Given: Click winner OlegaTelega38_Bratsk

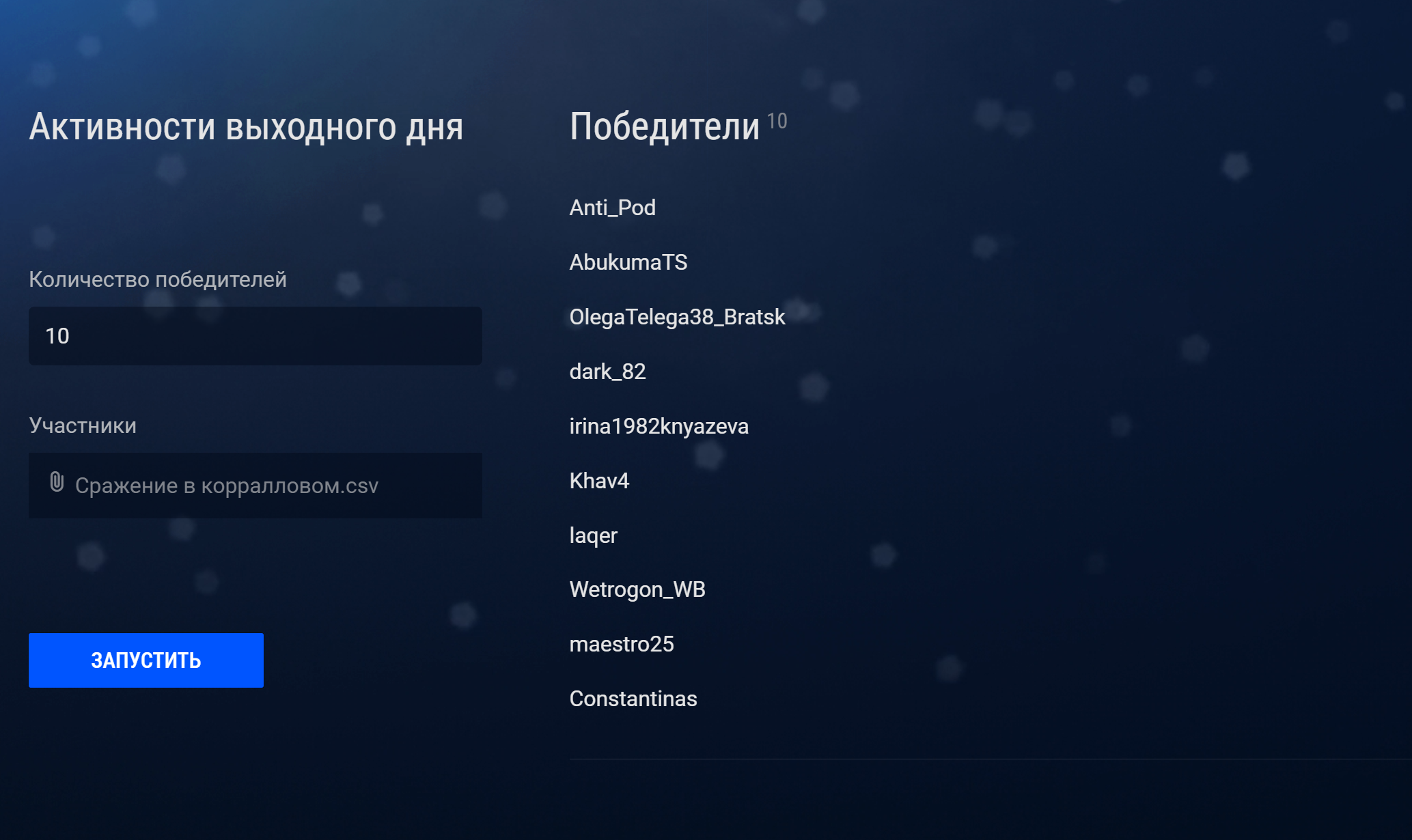Looking at the screenshot, I should pos(678,317).
